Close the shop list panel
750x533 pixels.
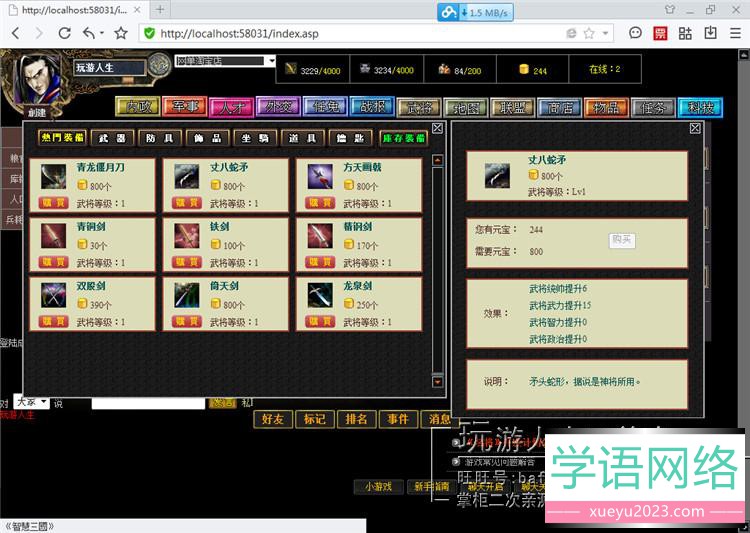[x=437, y=128]
